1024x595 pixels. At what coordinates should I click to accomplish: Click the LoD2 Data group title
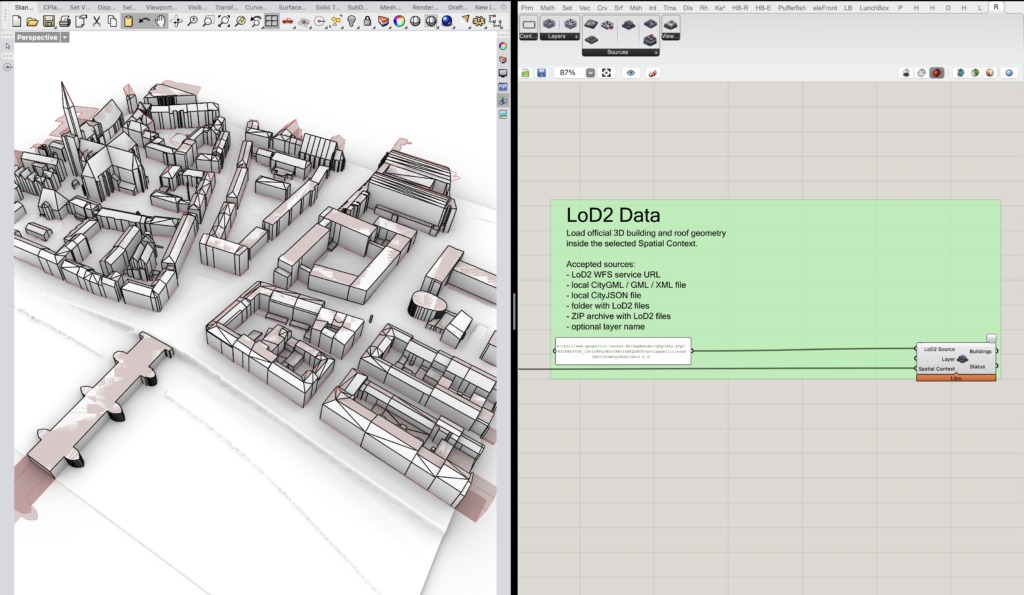pyautogui.click(x=613, y=215)
